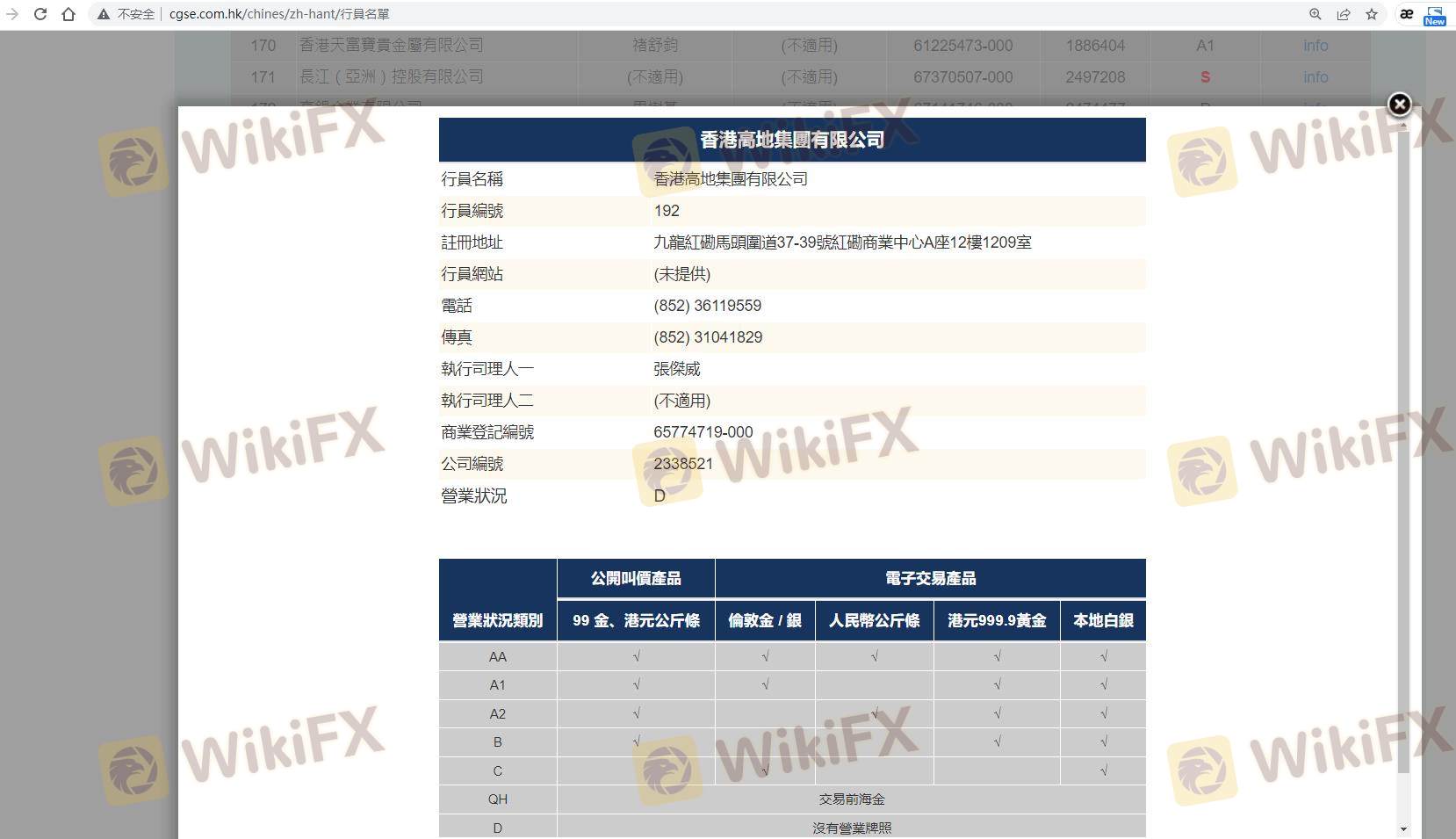Click the 本地白銀 column header
Viewport: 1456px width, 839px height.
[x=1103, y=621]
